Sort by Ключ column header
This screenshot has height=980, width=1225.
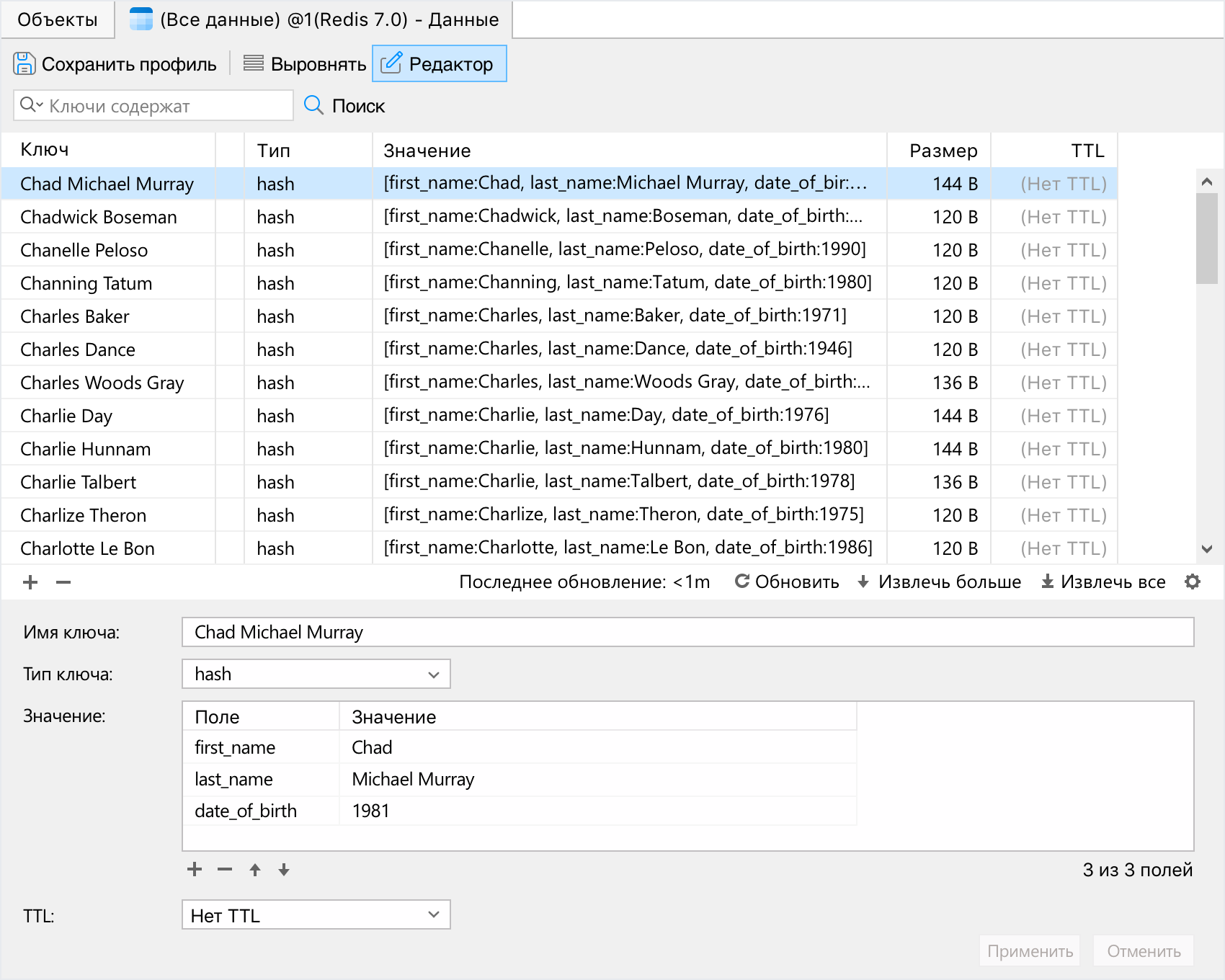(108, 150)
